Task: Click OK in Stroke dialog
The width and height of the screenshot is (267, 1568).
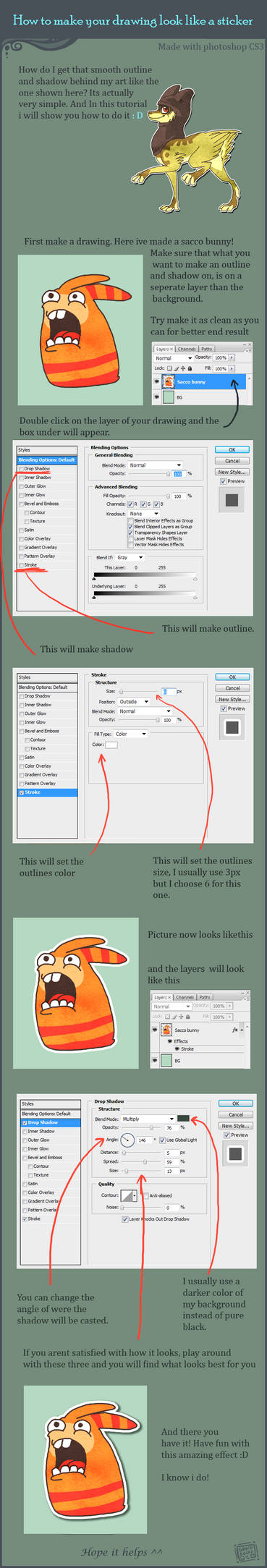Action: (x=232, y=677)
